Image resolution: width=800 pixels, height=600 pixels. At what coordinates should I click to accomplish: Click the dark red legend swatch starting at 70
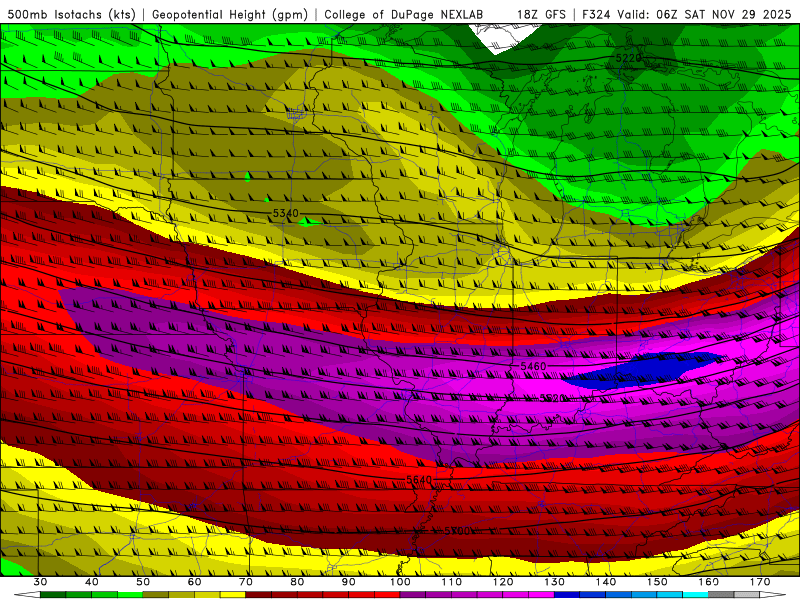259,595
